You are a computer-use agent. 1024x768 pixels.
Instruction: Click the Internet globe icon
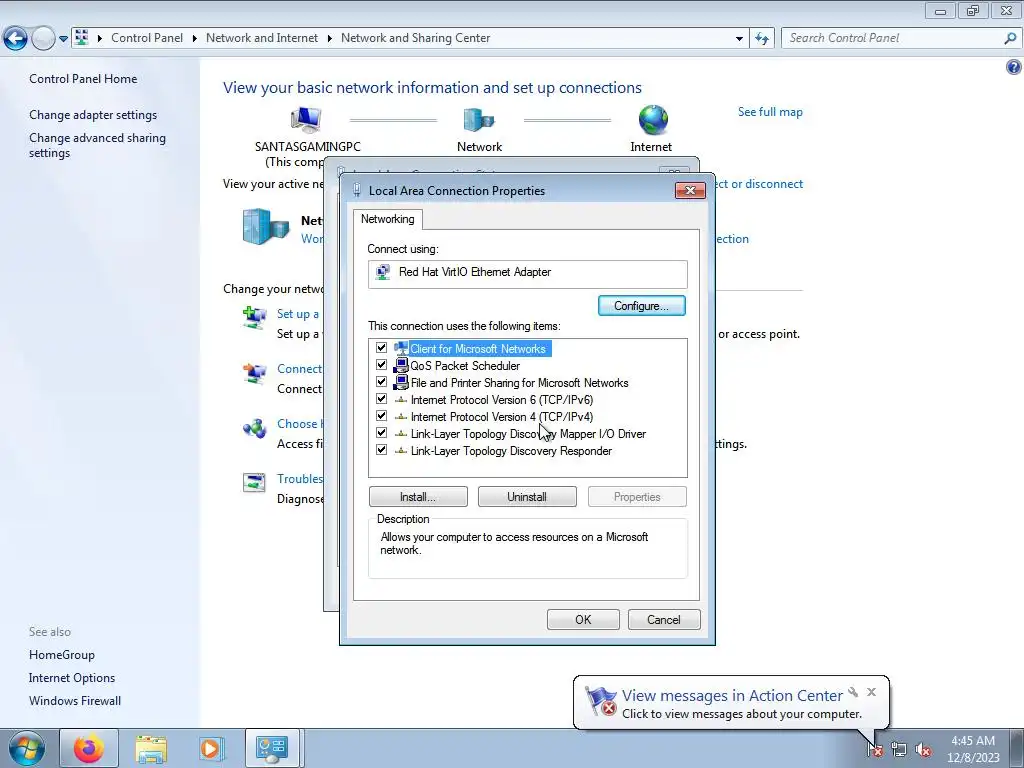(x=653, y=120)
